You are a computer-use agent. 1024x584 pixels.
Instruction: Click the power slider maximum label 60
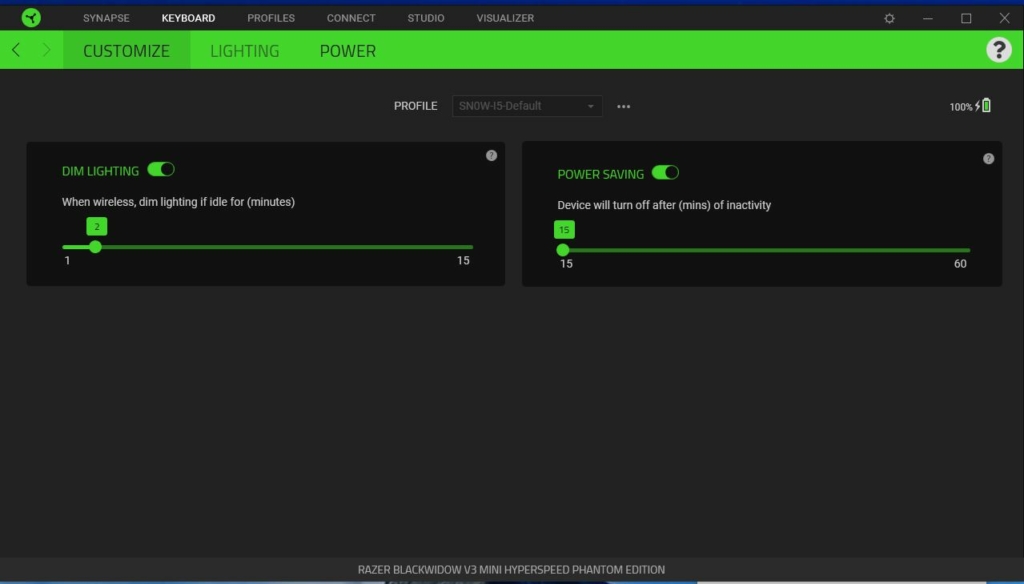(960, 264)
